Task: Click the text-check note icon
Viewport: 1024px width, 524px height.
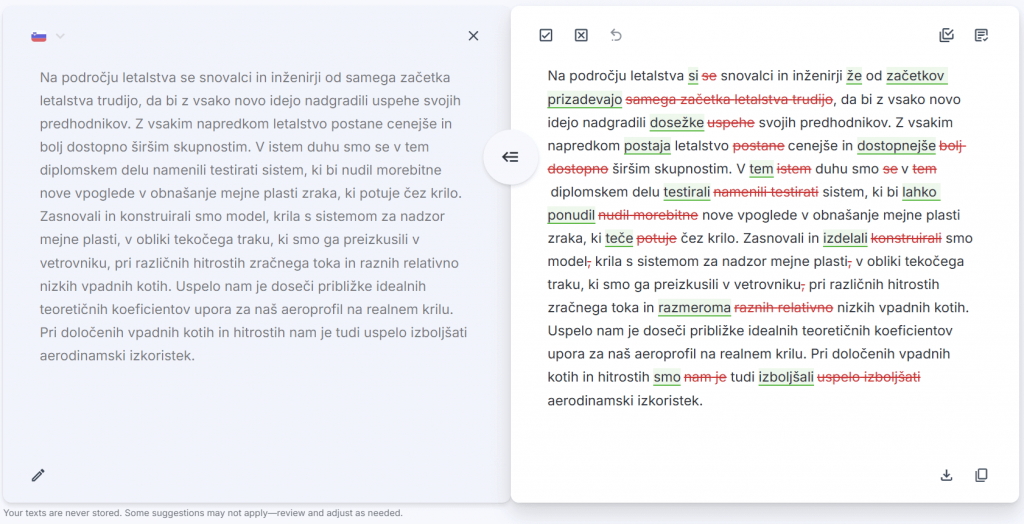Action: [x=981, y=36]
